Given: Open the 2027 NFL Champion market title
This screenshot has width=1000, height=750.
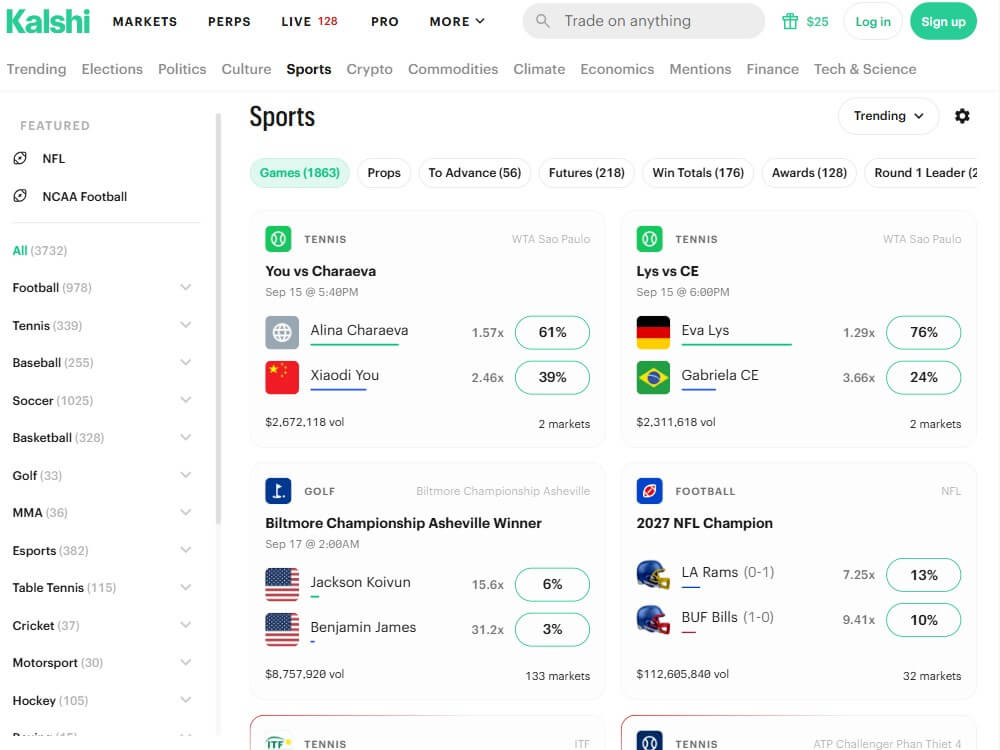Looking at the screenshot, I should click(x=704, y=523).
